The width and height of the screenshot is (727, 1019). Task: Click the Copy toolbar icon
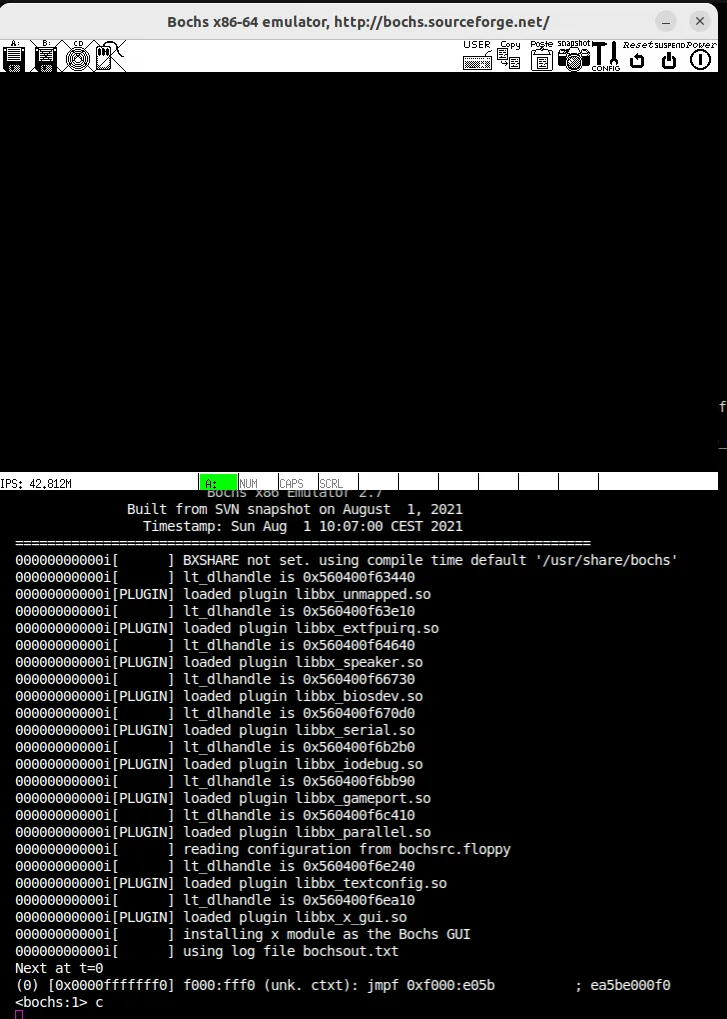[509, 56]
